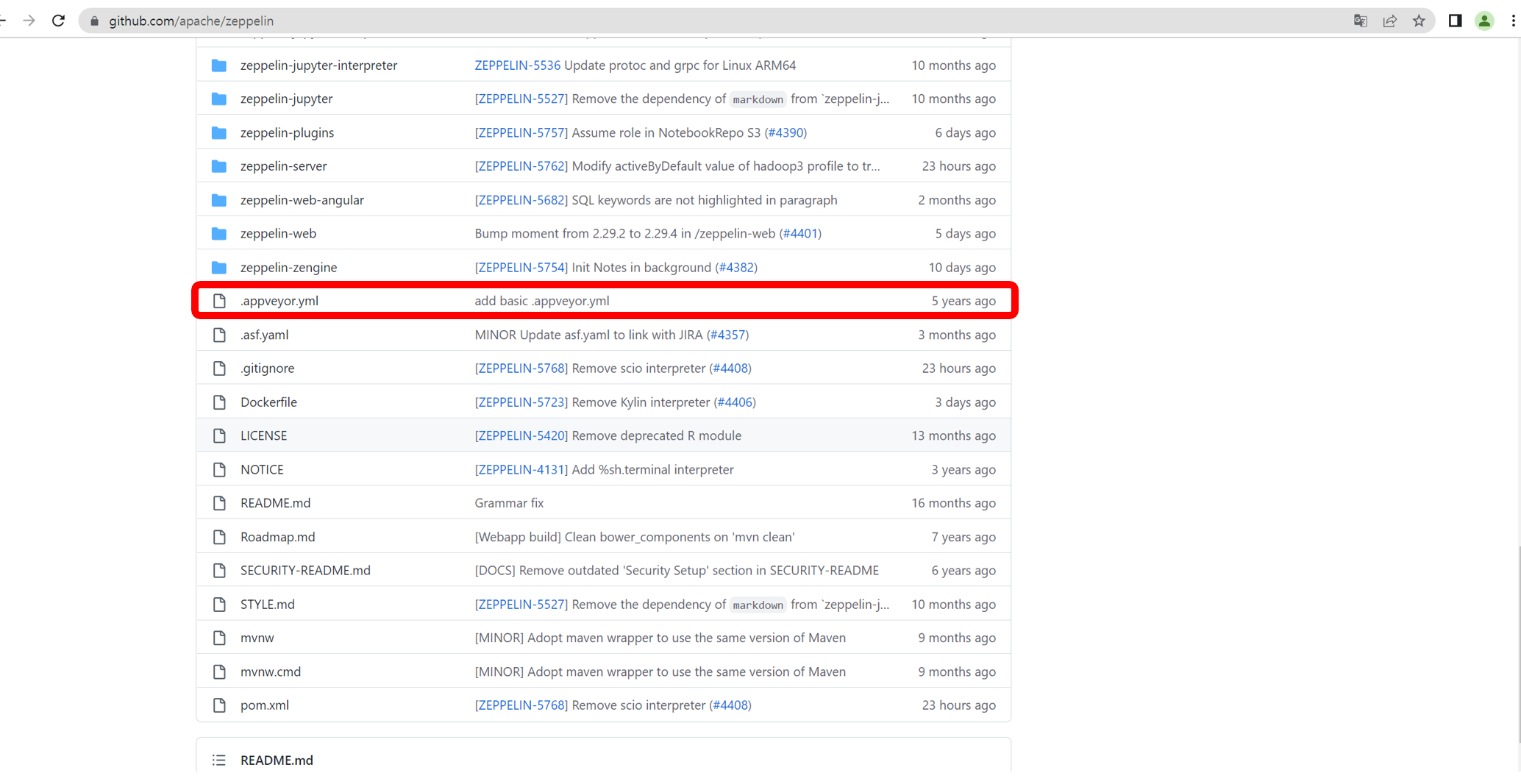Click the ZEPPELIN-5536 issue link
Screen dimensions: 1521x784
pyautogui.click(x=517, y=65)
